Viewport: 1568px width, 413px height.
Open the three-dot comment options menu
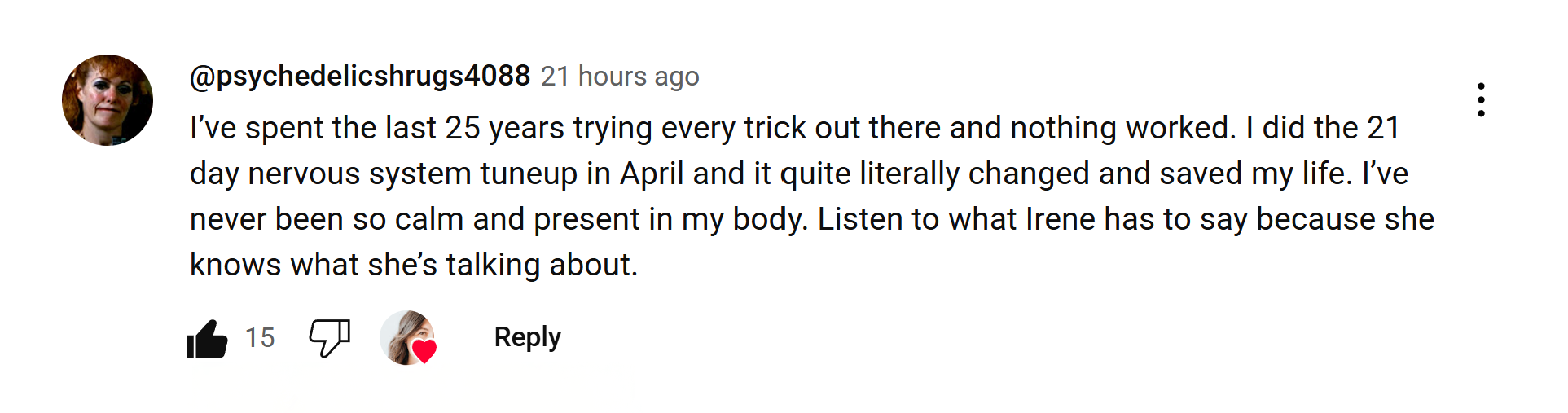[x=1481, y=99]
